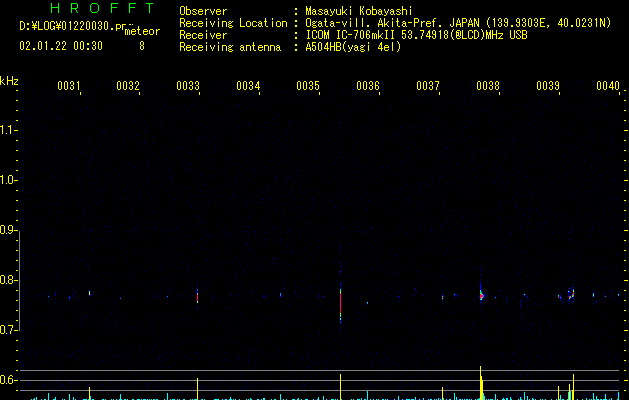Click the Observer label

[x=203, y=11]
